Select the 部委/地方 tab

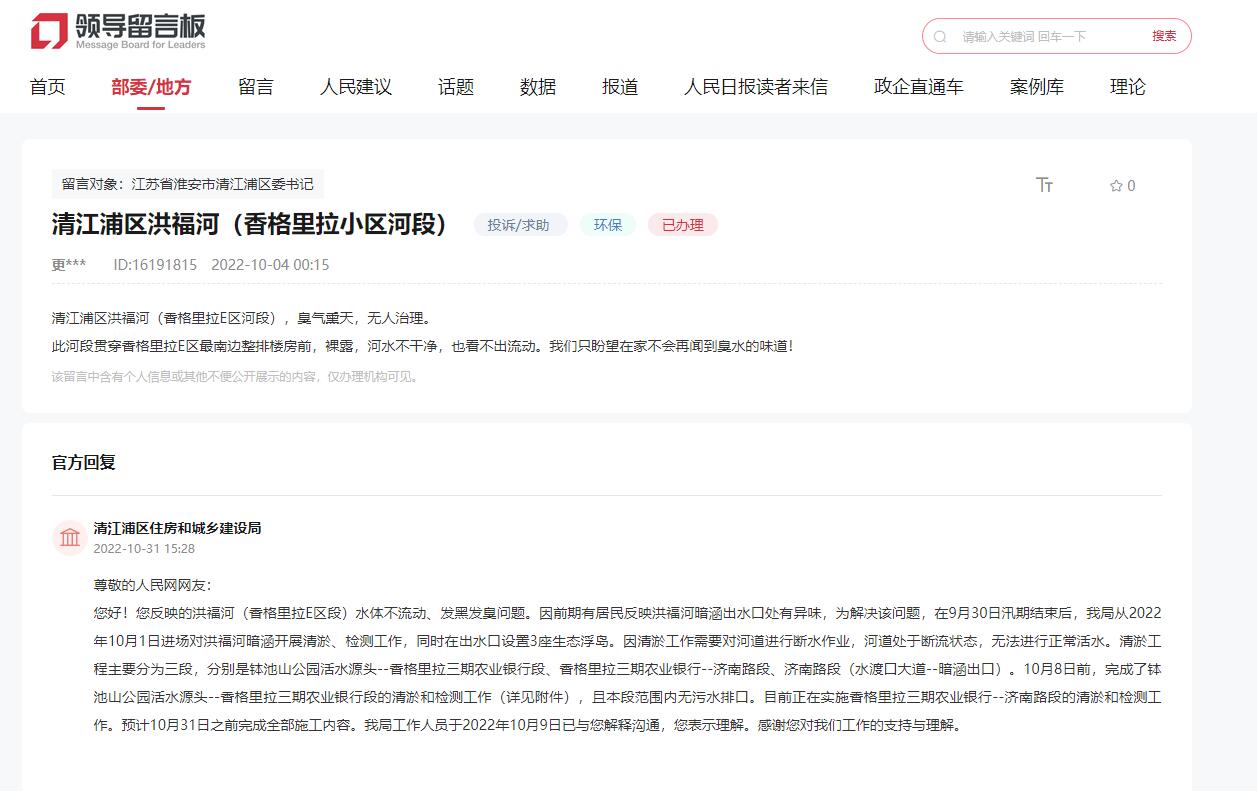[x=151, y=87]
